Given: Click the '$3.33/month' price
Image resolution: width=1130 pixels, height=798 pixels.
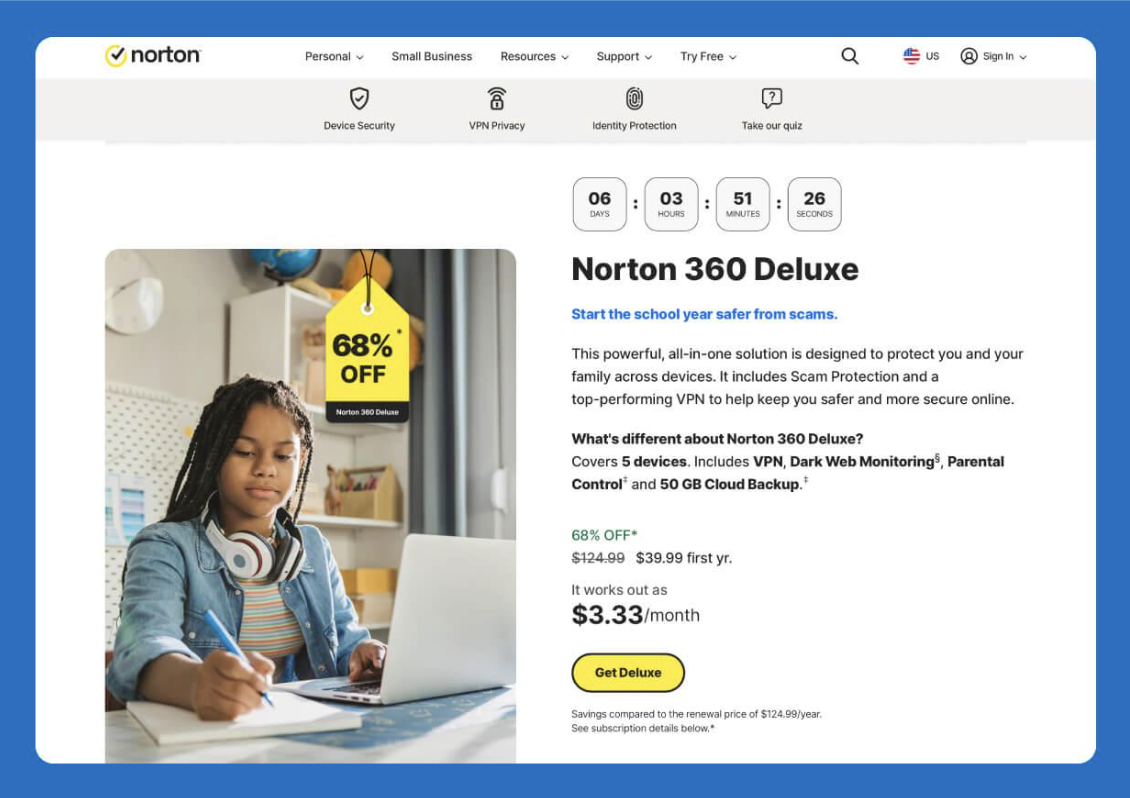Looking at the screenshot, I should [636, 615].
